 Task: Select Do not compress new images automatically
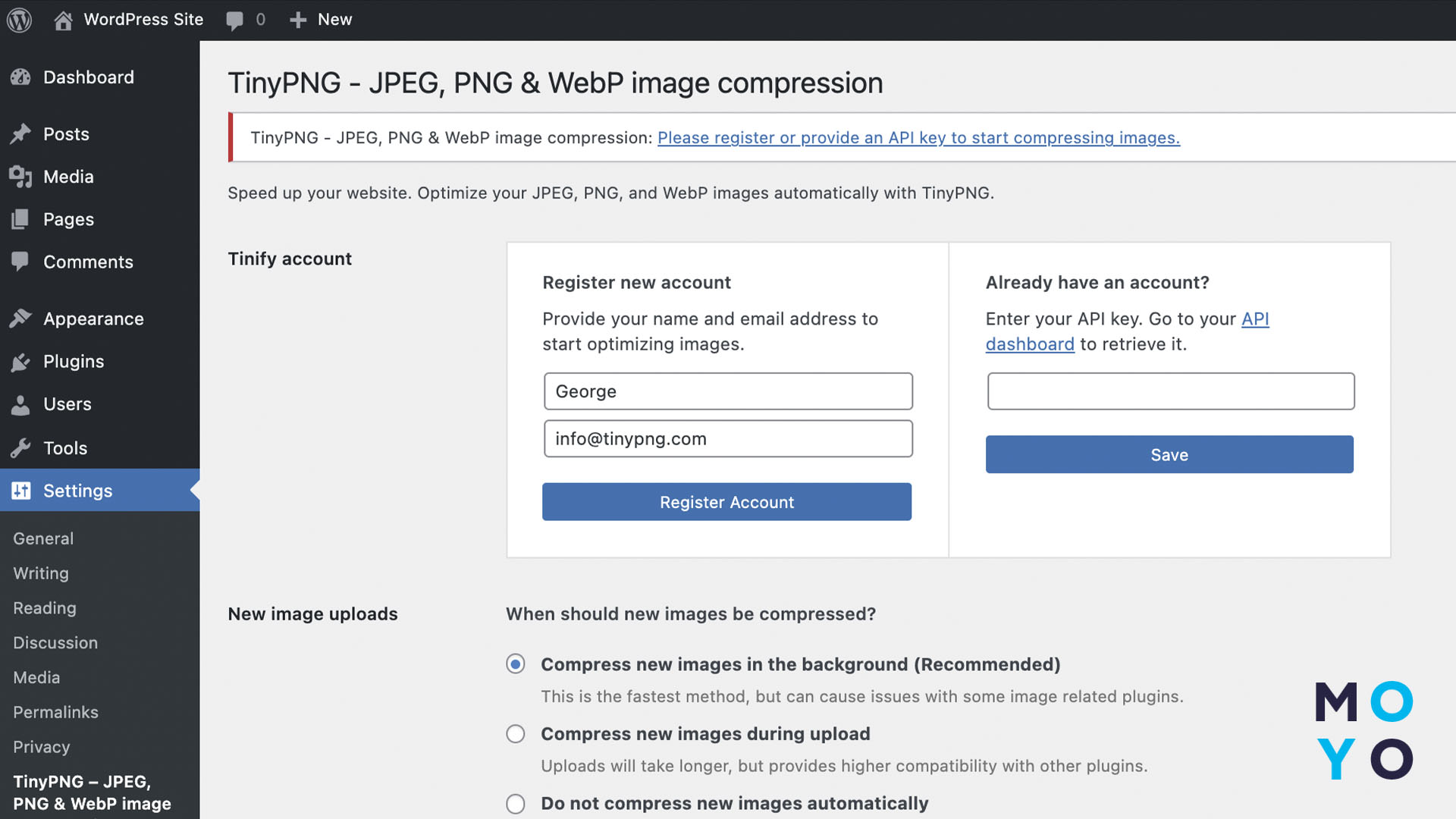pyautogui.click(x=516, y=804)
